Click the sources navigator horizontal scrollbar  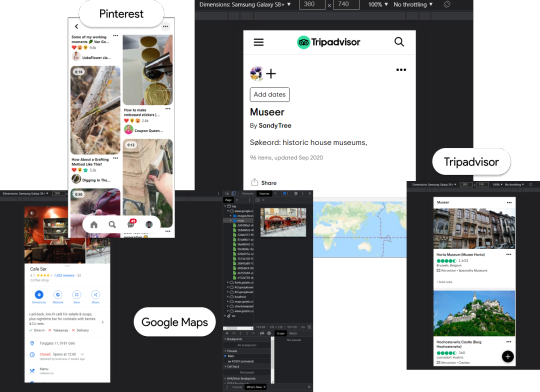238,328
